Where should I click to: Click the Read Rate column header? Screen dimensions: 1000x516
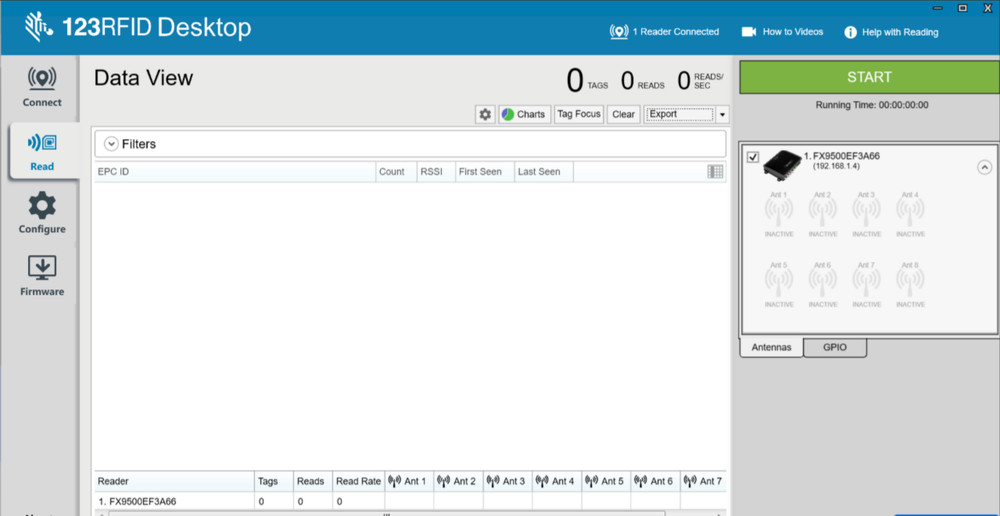pos(358,482)
